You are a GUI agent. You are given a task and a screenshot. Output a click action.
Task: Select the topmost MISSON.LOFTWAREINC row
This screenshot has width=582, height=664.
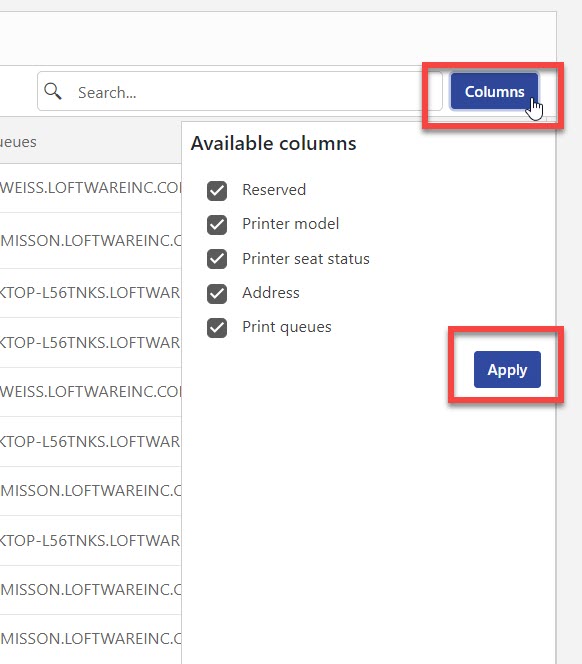(x=91, y=241)
